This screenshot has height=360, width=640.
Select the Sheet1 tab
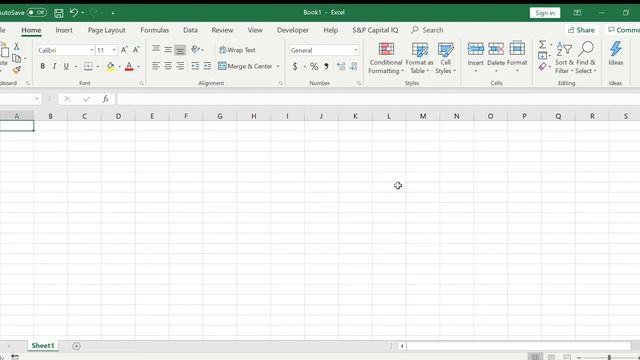tap(43, 346)
